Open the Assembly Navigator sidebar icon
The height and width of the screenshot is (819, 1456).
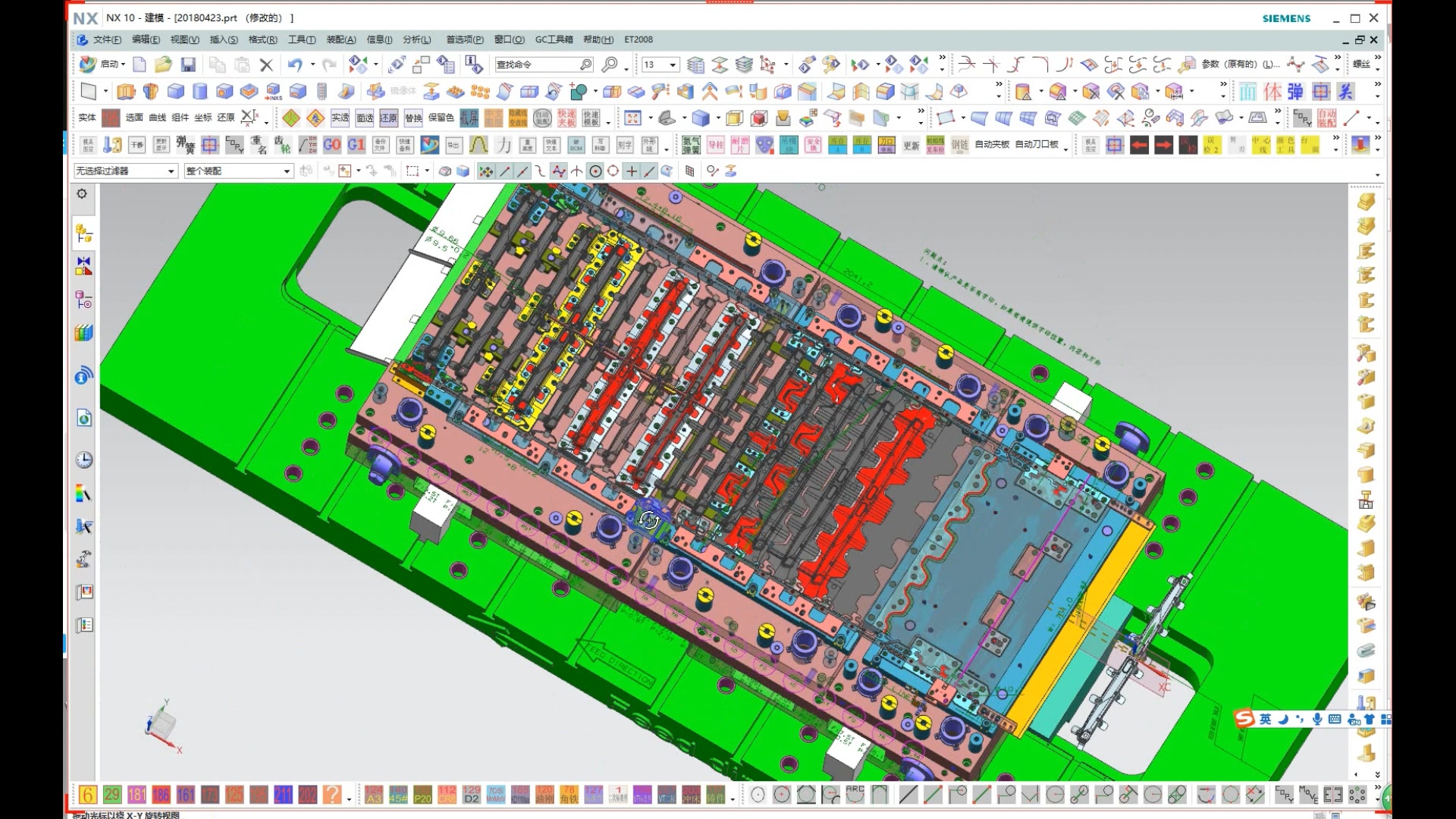83,234
